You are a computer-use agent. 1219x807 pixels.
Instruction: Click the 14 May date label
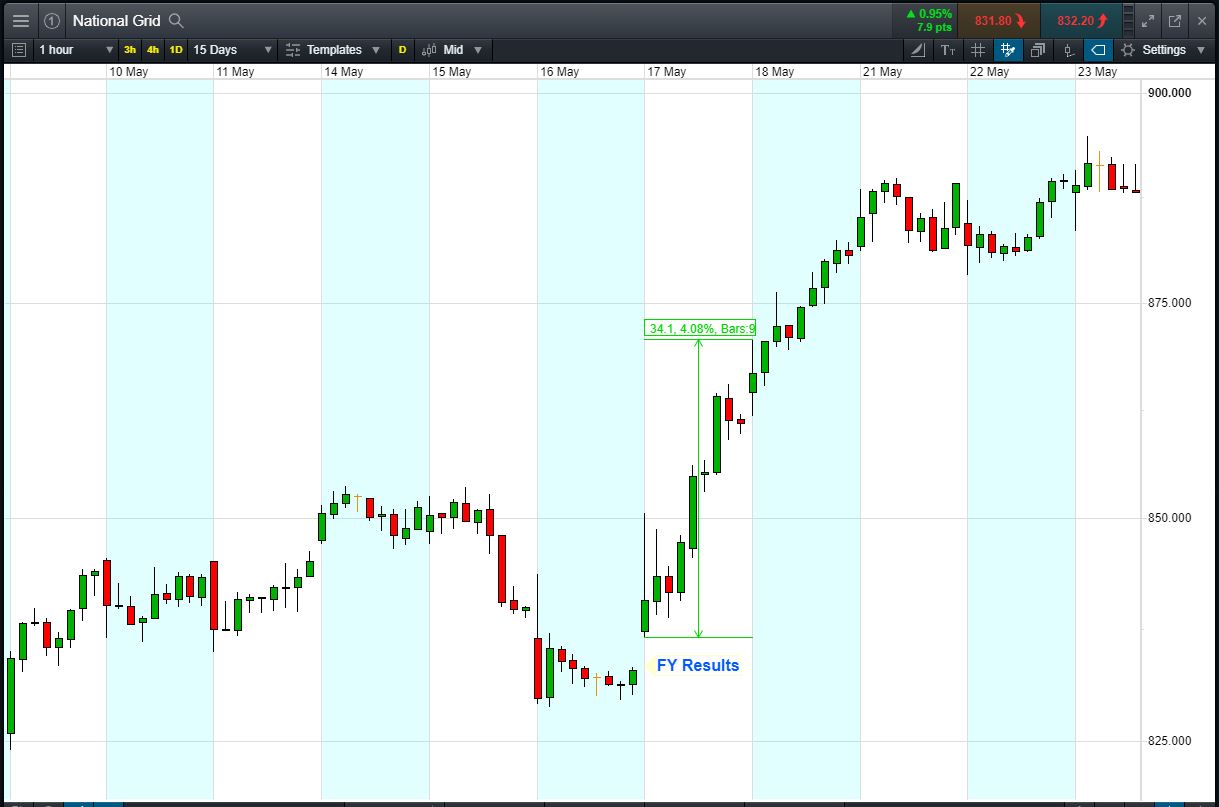coord(344,72)
